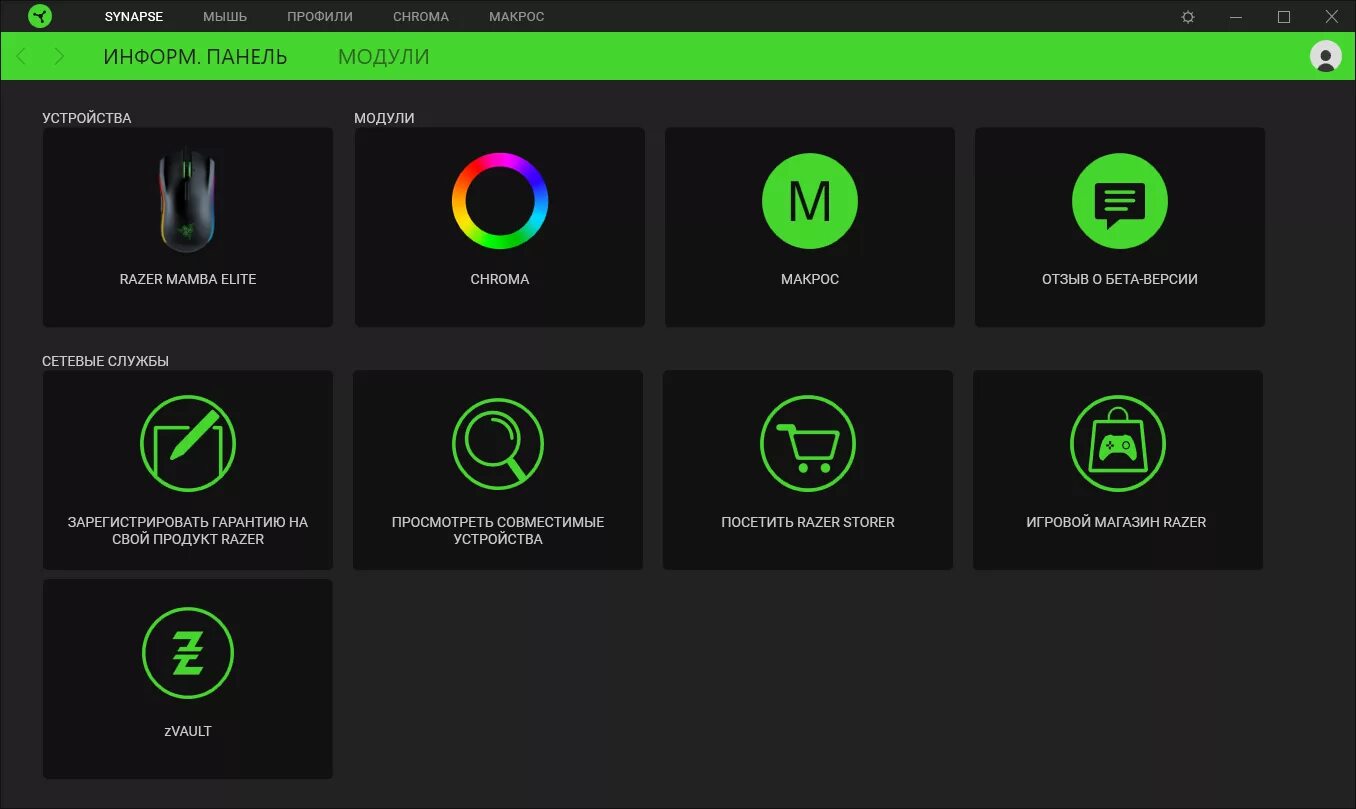Click the Razer logo icon
This screenshot has width=1356, height=809.
(40, 16)
